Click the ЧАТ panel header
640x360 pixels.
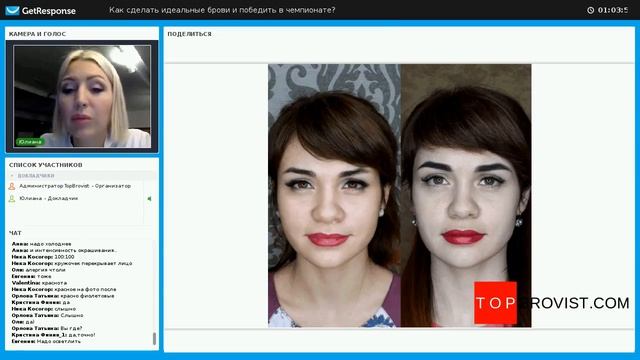coord(15,233)
